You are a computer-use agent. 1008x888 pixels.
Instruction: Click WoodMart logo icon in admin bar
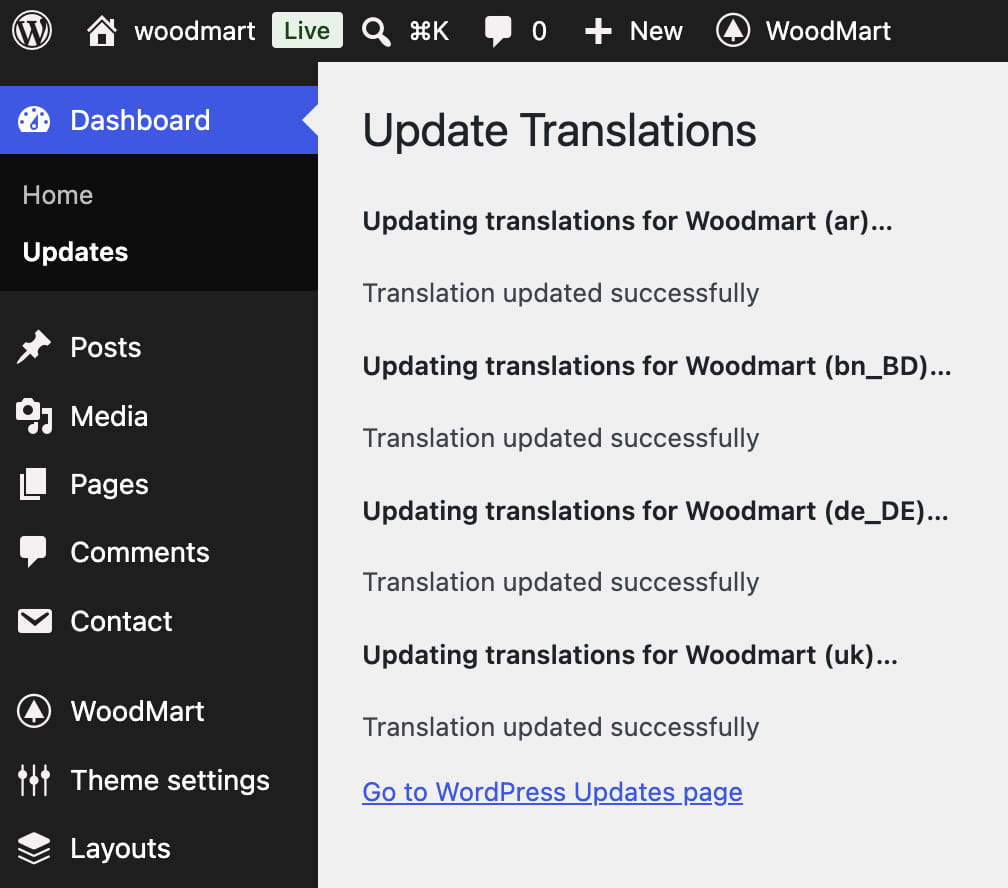point(733,30)
